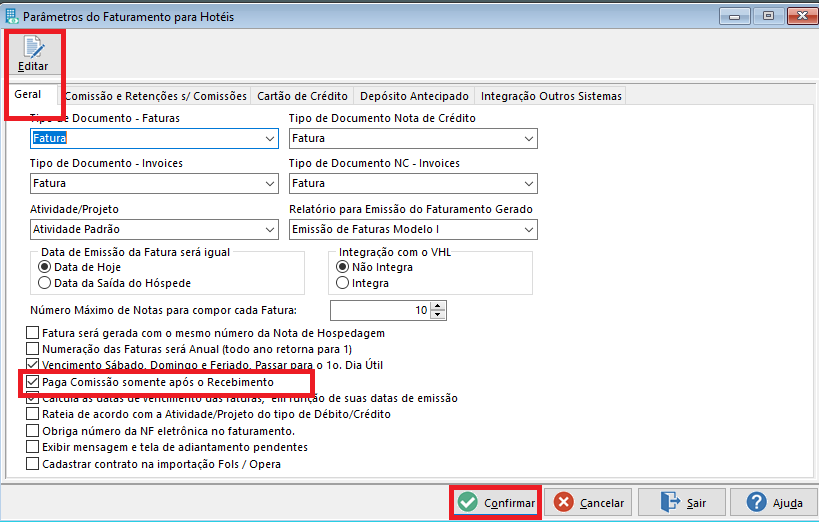Minimize the Parâmetros do Faturamento window
Viewport: 819px width, 522px height.
pos(734,16)
